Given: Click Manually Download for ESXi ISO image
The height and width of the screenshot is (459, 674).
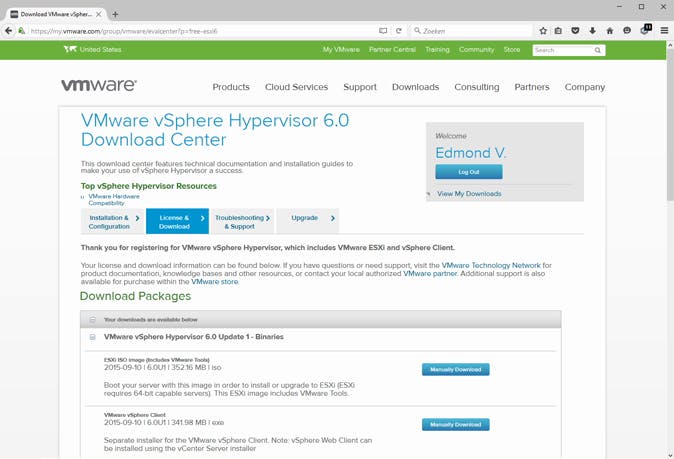Looking at the screenshot, I should 456,370.
